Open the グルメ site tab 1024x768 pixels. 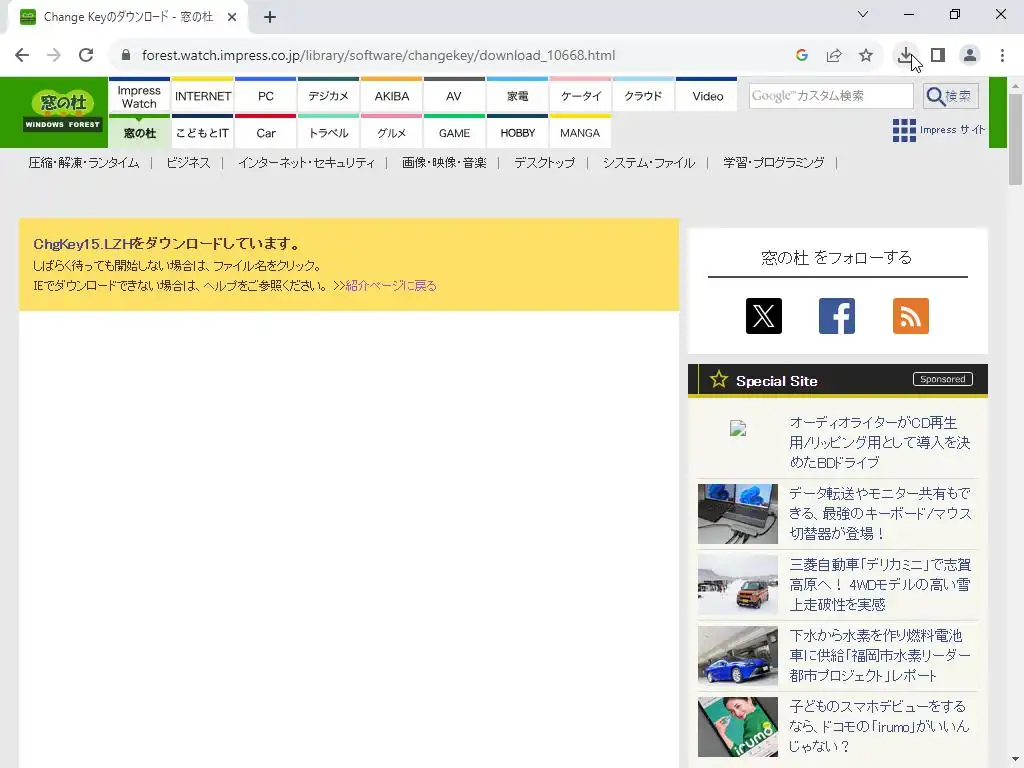(x=392, y=132)
